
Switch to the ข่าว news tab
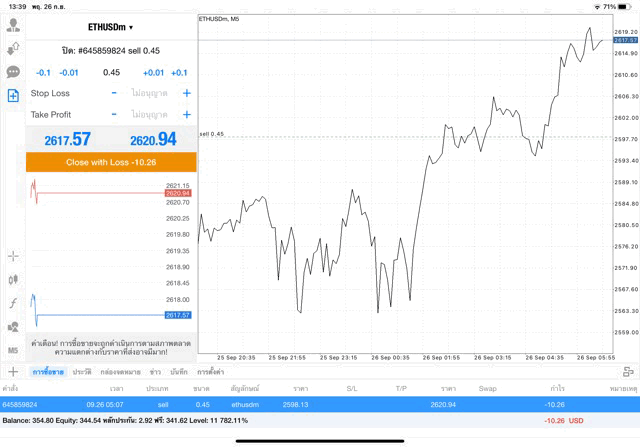(155, 371)
